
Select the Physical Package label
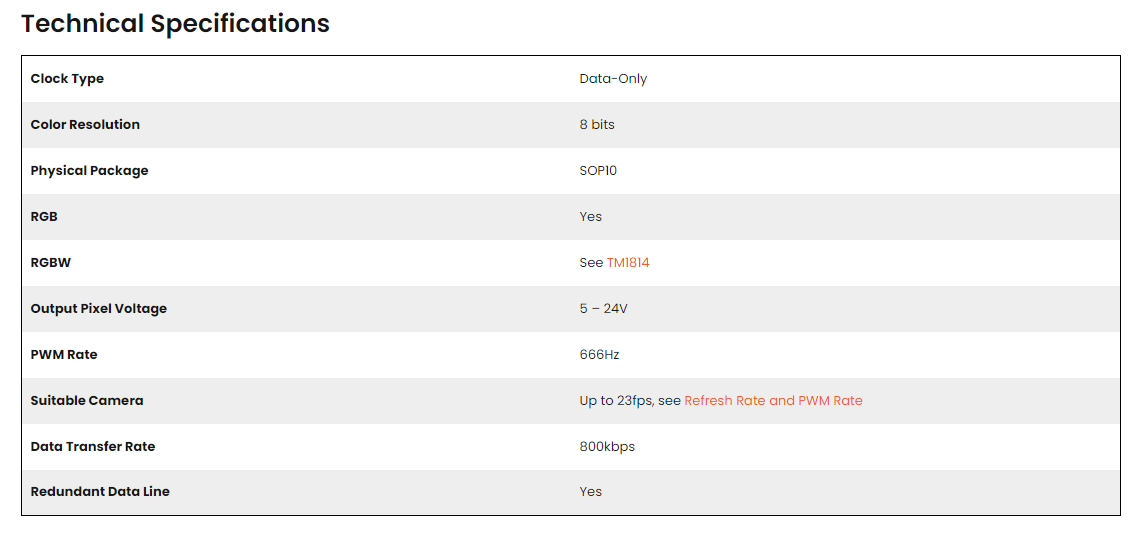(89, 170)
